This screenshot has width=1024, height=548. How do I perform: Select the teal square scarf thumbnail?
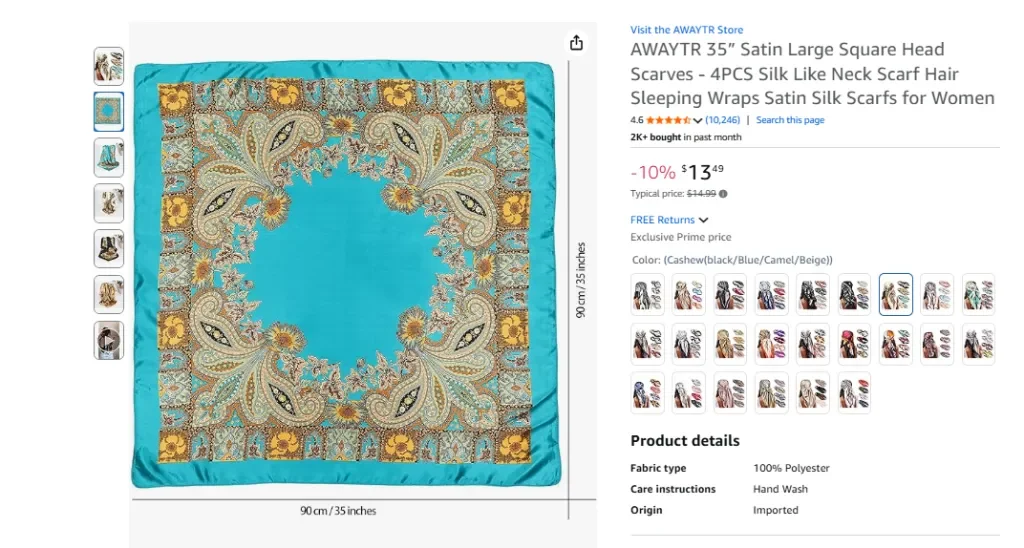click(109, 112)
